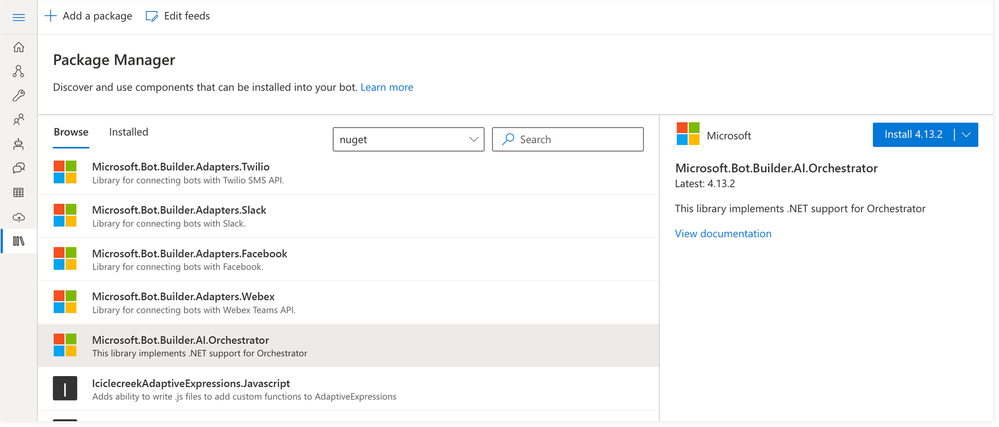Open the Learn more link

(387, 87)
